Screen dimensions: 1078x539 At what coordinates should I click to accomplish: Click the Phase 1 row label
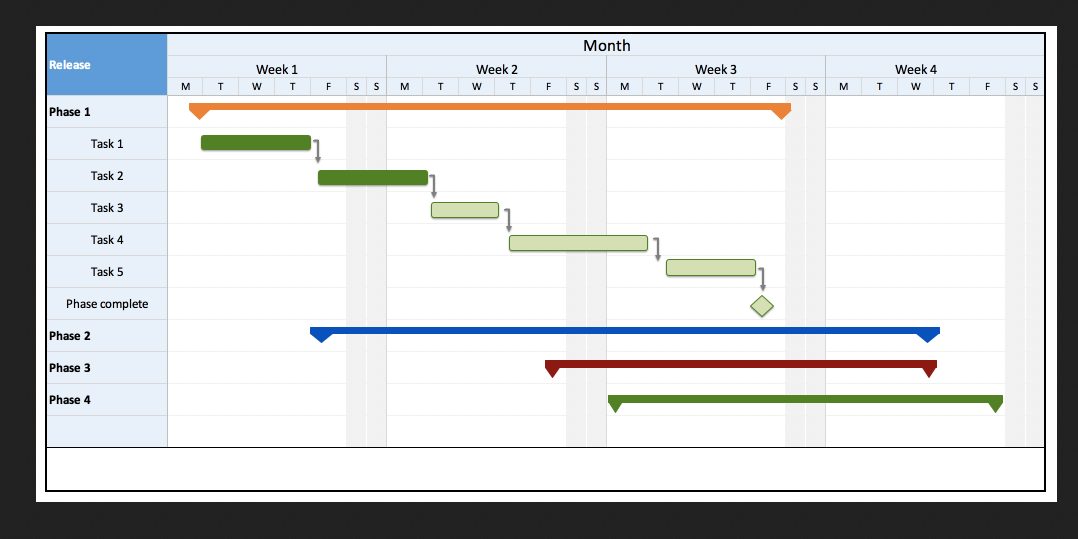(x=70, y=111)
